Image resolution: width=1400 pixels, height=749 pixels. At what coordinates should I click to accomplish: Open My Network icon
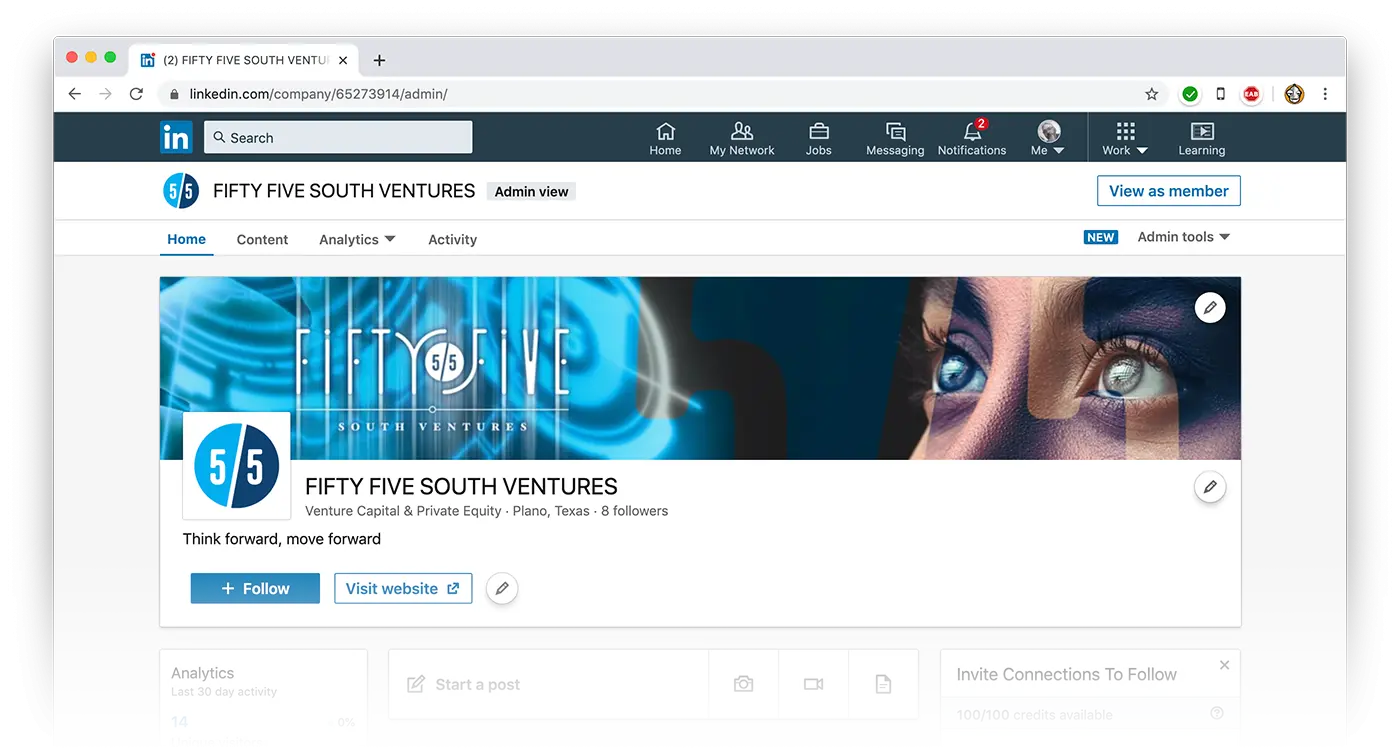pos(742,138)
